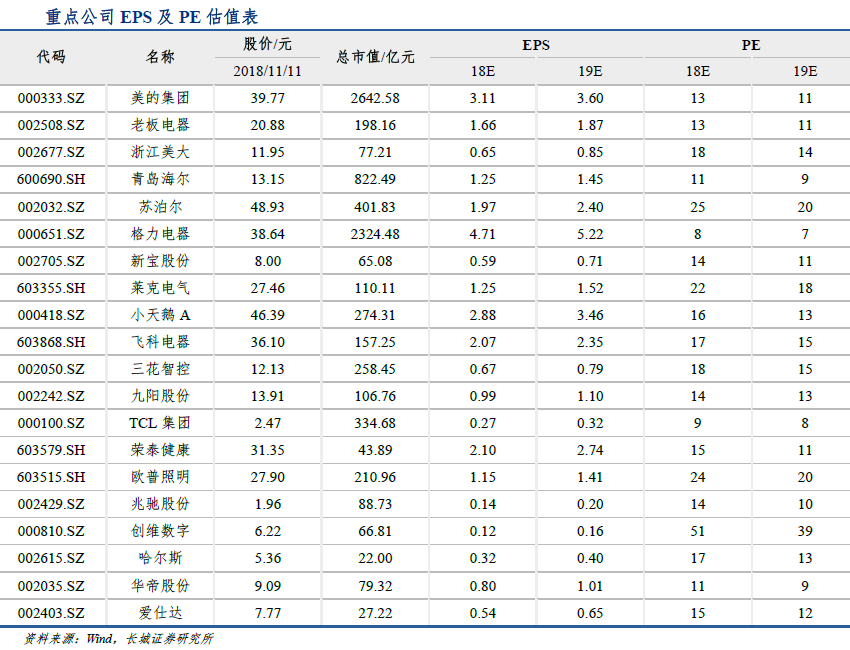Select the 名称 column header

(160, 58)
